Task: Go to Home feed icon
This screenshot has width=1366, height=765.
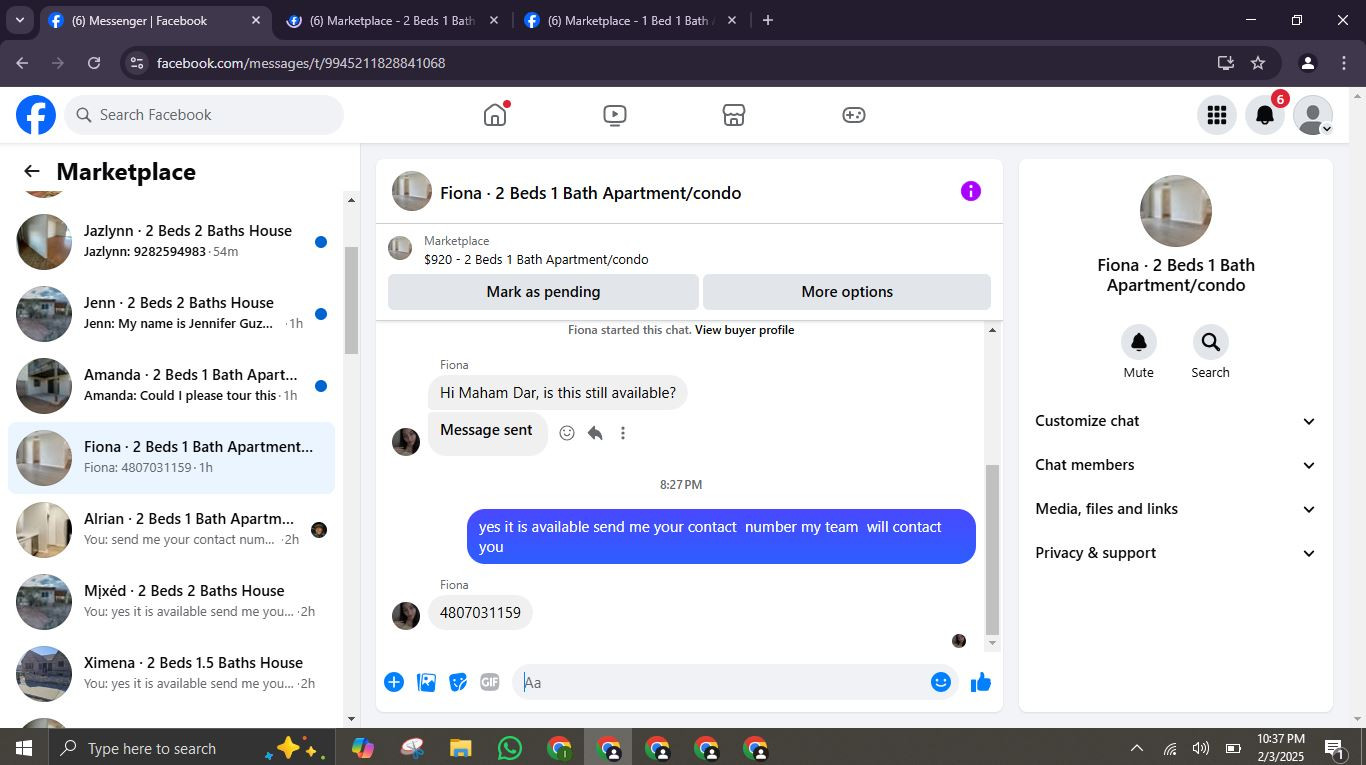Action: point(495,115)
